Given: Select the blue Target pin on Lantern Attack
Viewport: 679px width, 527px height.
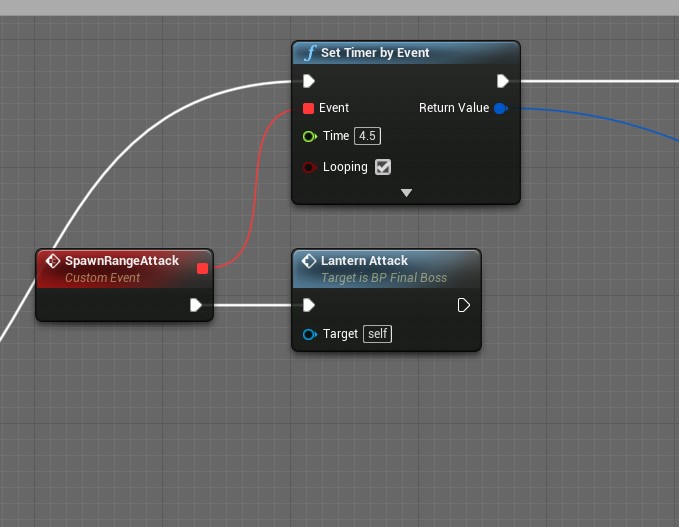Looking at the screenshot, I should (309, 334).
